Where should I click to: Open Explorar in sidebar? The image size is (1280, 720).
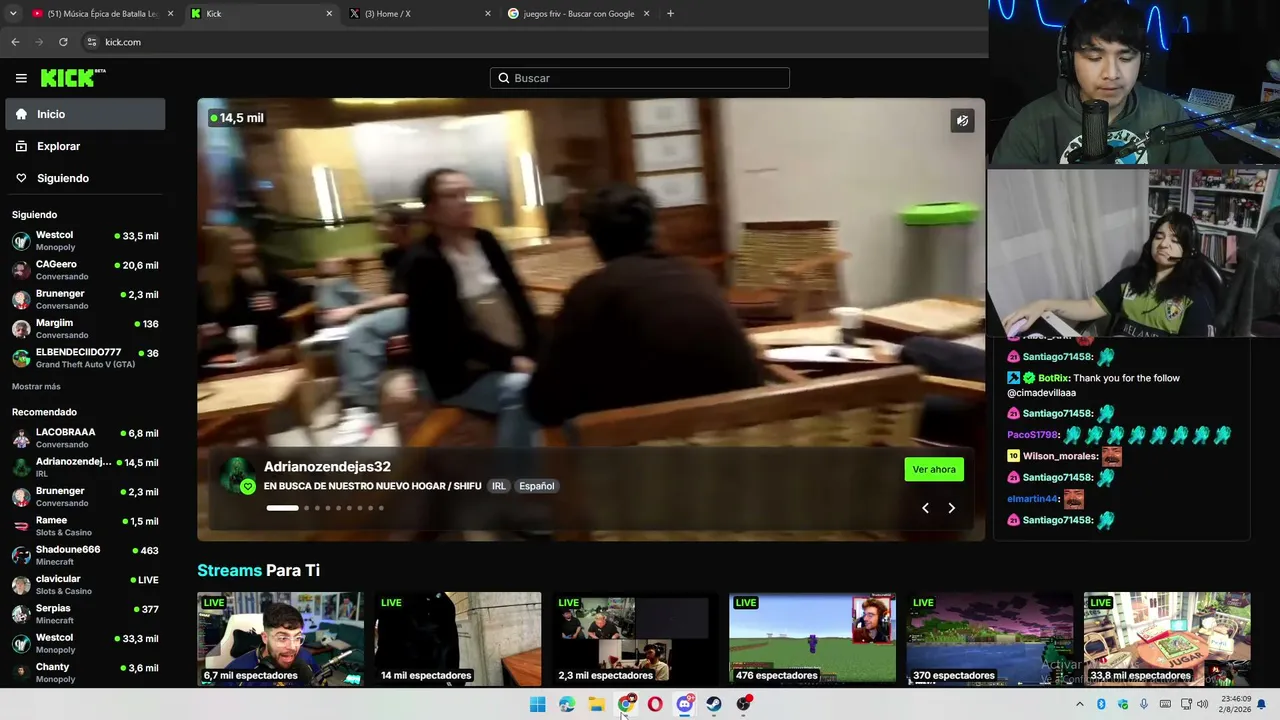(85, 146)
